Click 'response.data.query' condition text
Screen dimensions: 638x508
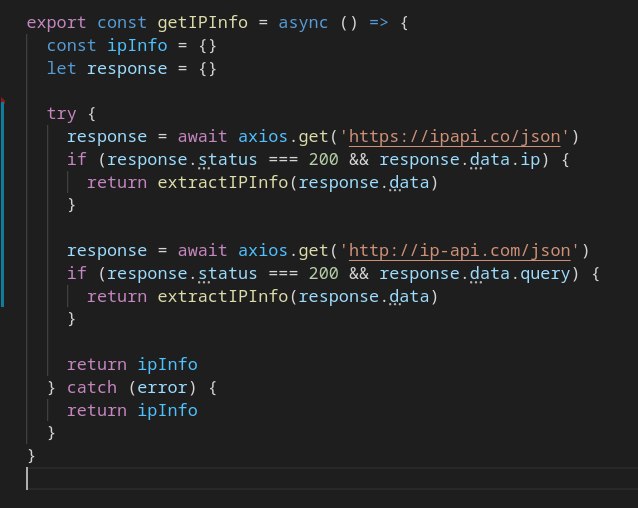(x=475, y=273)
